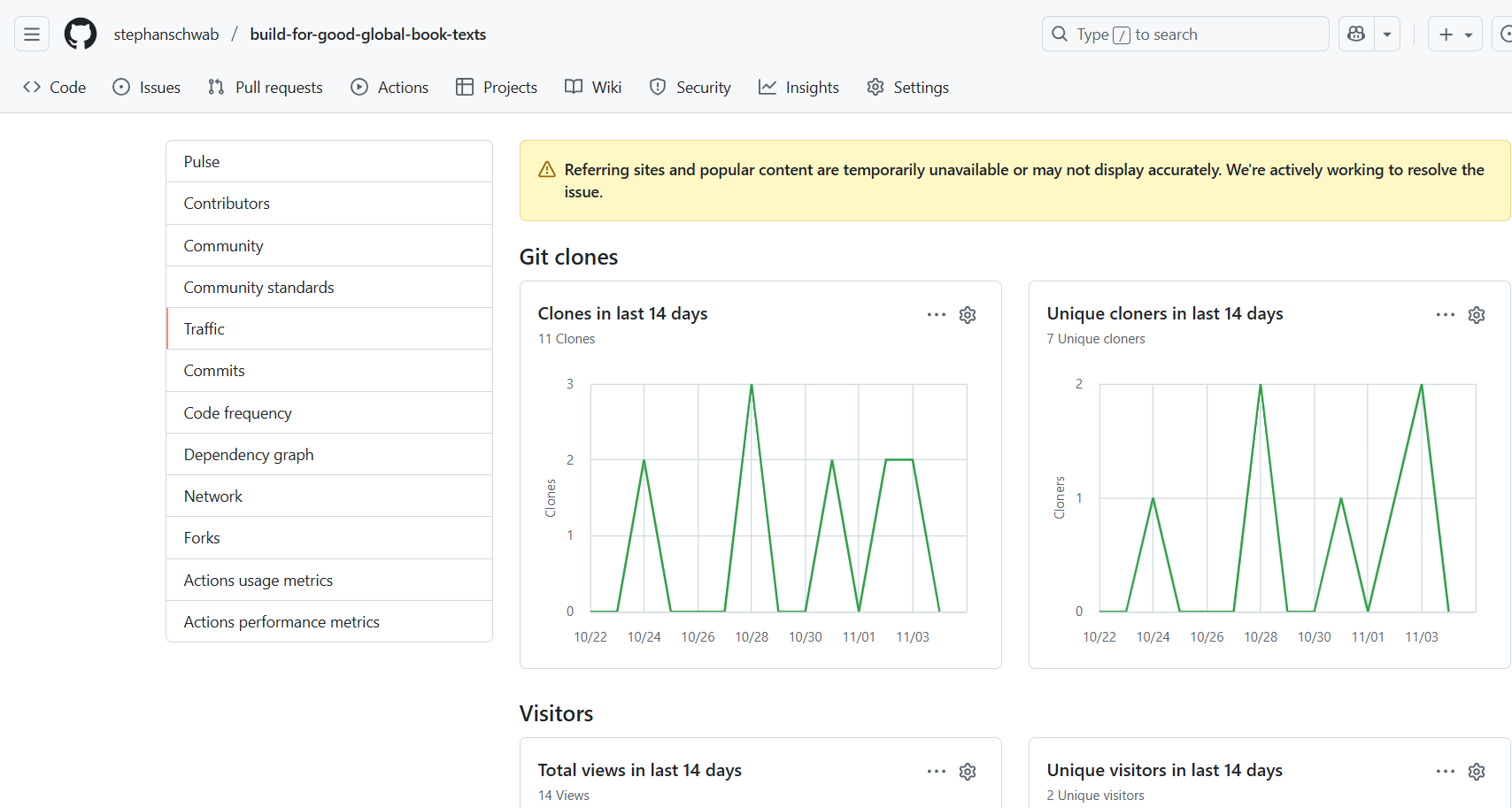
Task: Select Contributors in the Insights sidebar
Action: (x=227, y=204)
